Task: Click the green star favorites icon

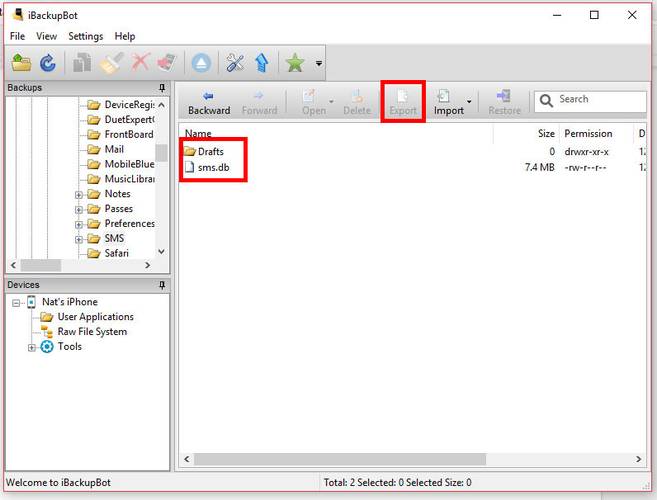Action: (x=295, y=63)
